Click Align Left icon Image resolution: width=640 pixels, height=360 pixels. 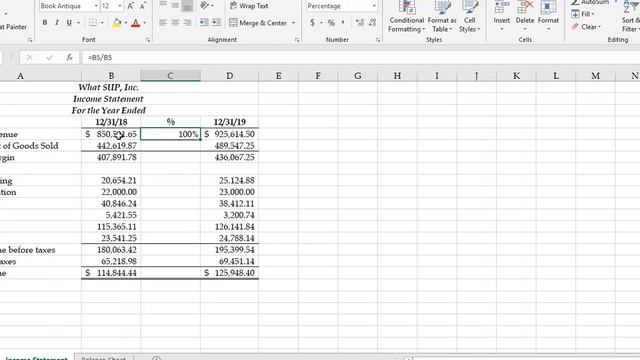click(163, 23)
